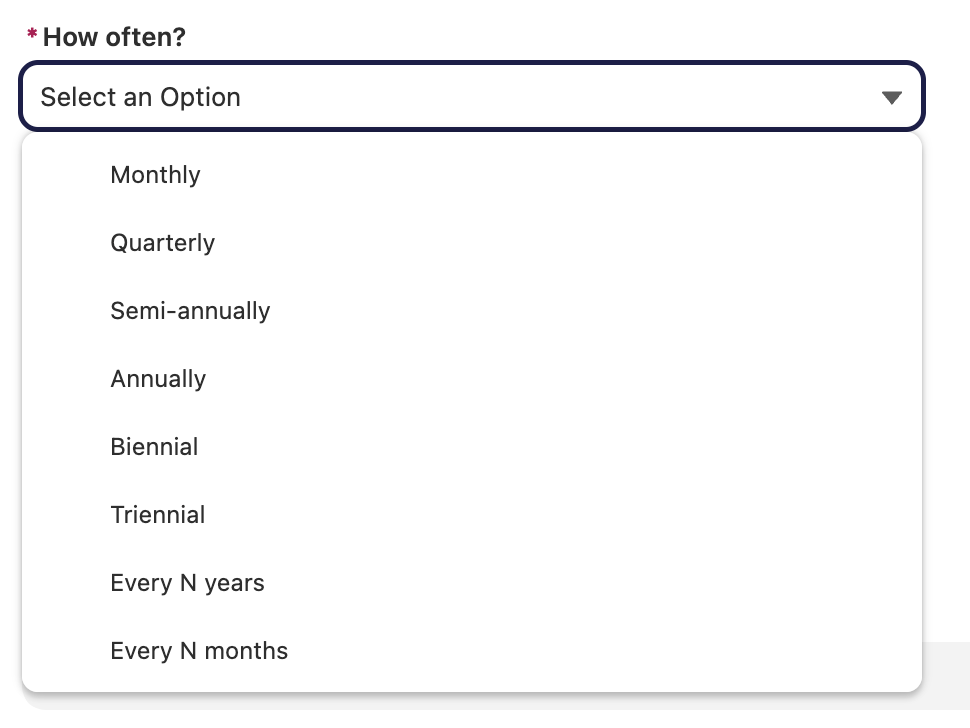
Task: Pick Every N years
Action: pyautogui.click(x=471, y=583)
